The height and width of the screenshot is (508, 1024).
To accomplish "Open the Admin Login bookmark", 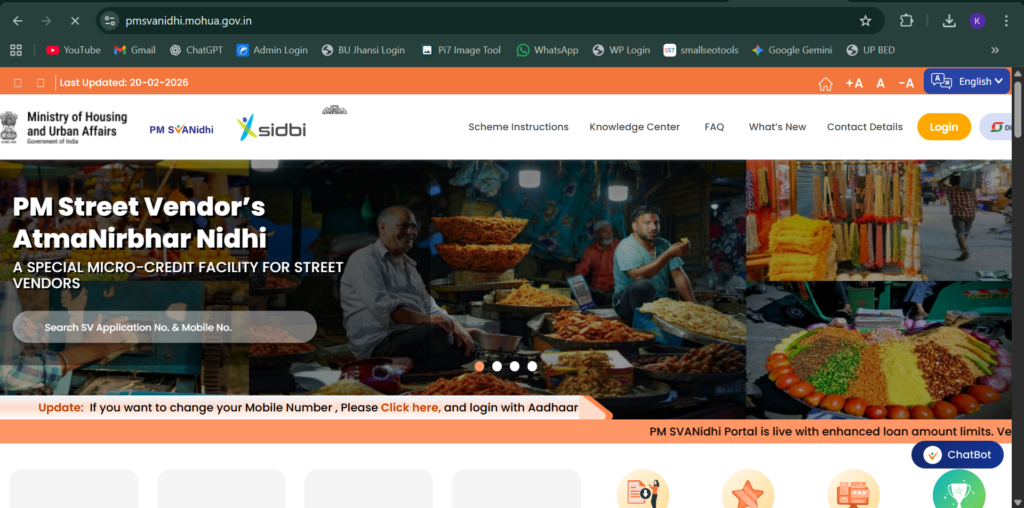I will (x=272, y=50).
